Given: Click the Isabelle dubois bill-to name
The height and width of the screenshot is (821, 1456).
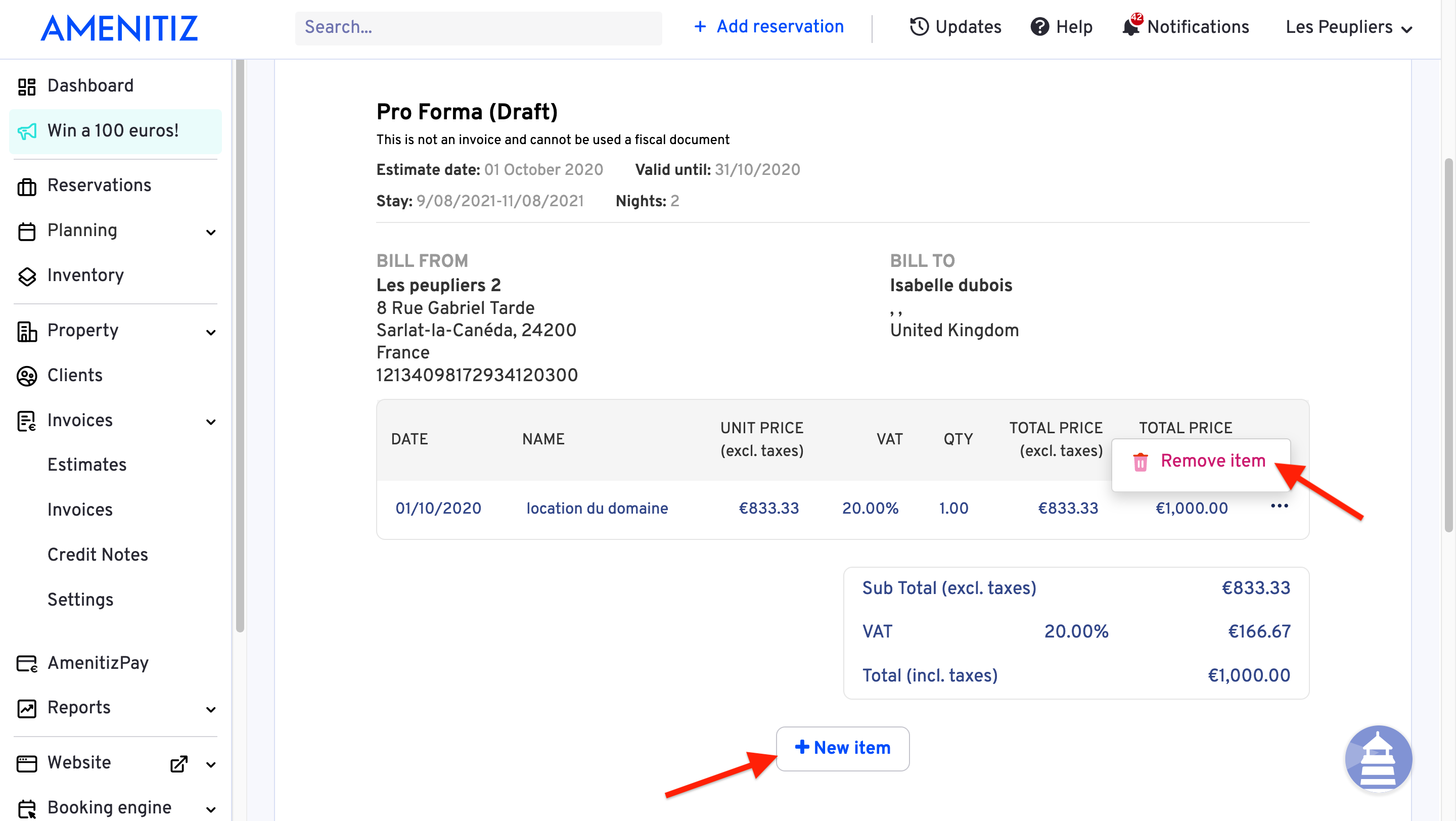Looking at the screenshot, I should pos(950,285).
